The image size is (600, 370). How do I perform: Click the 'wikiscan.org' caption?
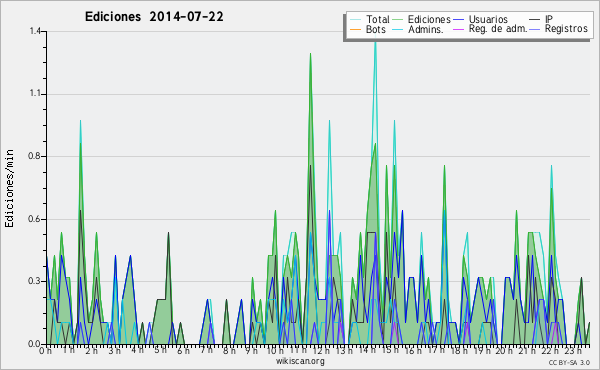[x=300, y=361]
